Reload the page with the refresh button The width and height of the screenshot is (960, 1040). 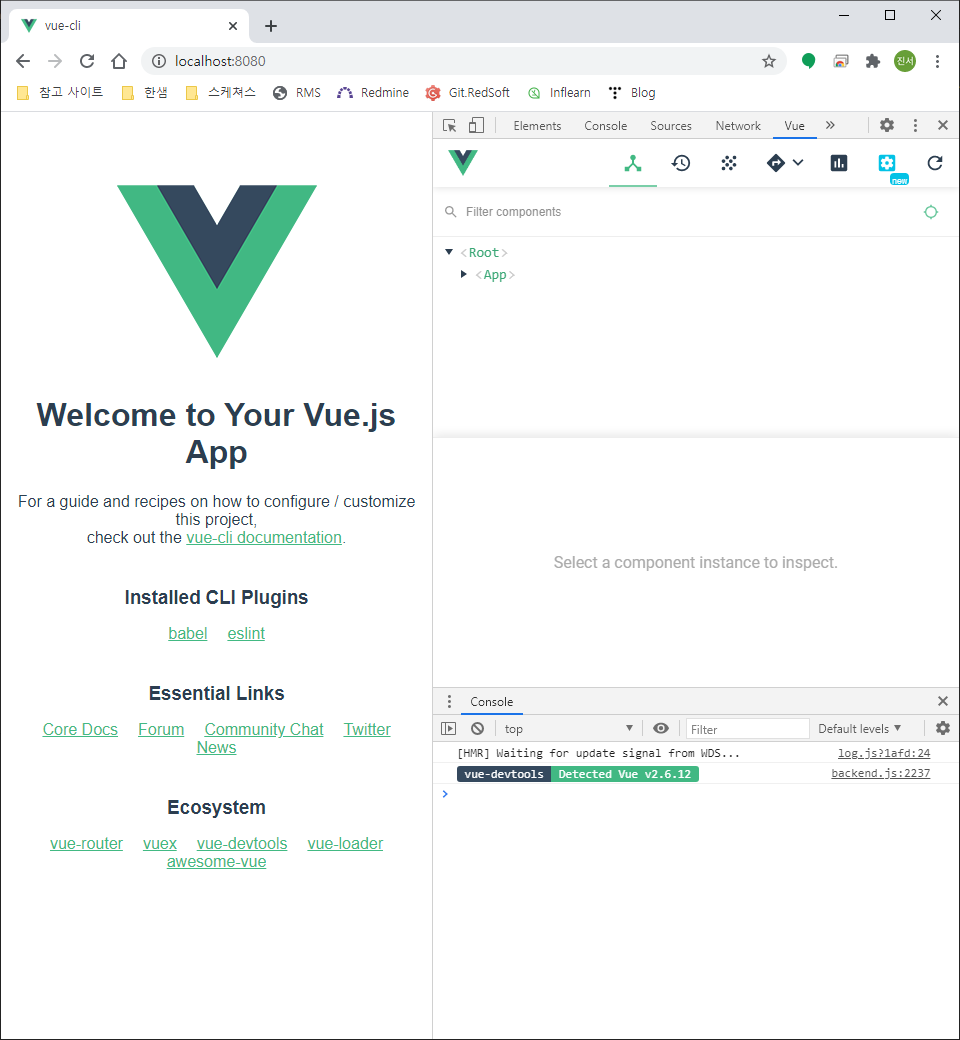[x=87, y=61]
